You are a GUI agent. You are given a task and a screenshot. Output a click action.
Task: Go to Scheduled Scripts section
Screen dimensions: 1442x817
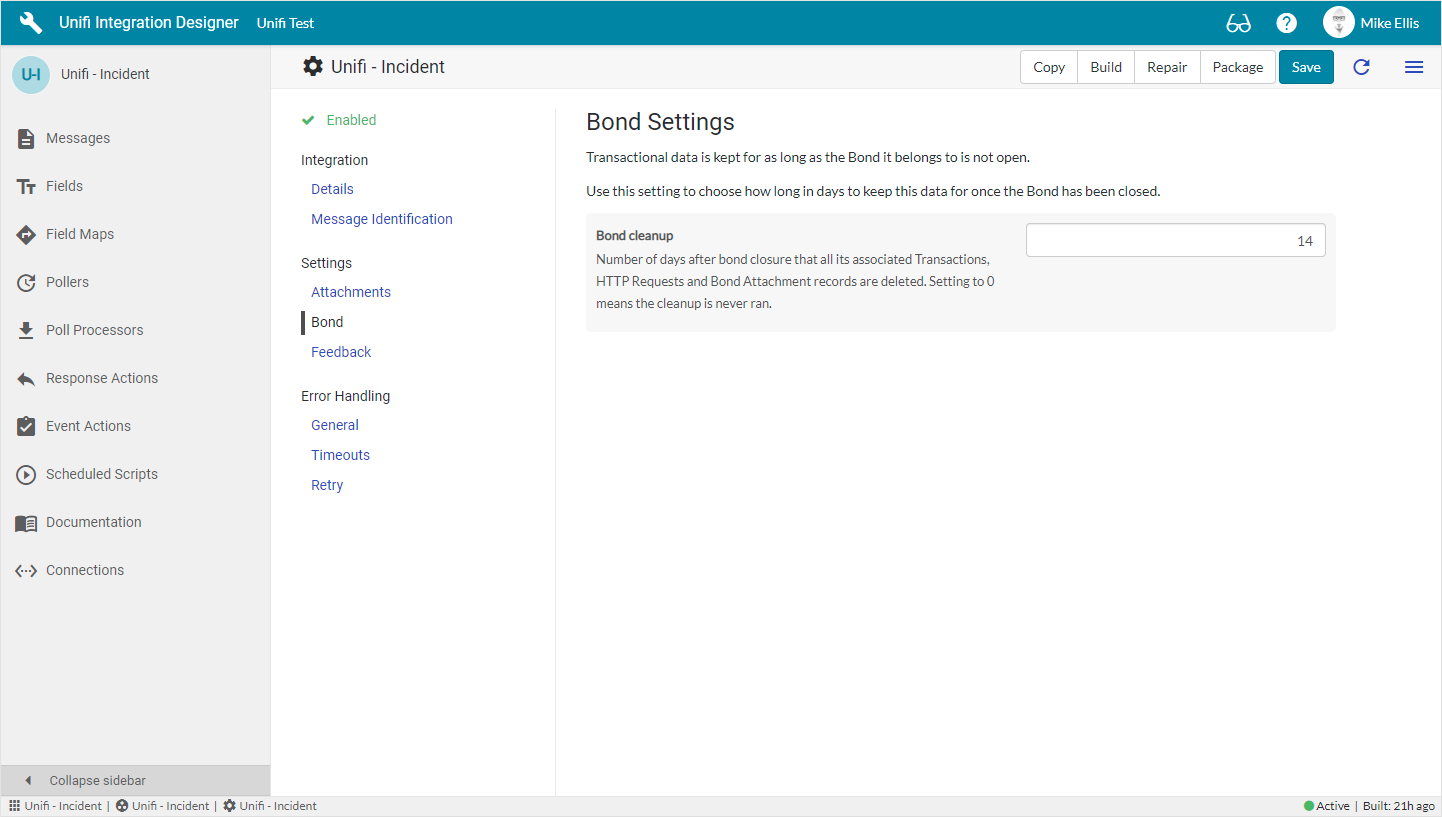coord(101,474)
